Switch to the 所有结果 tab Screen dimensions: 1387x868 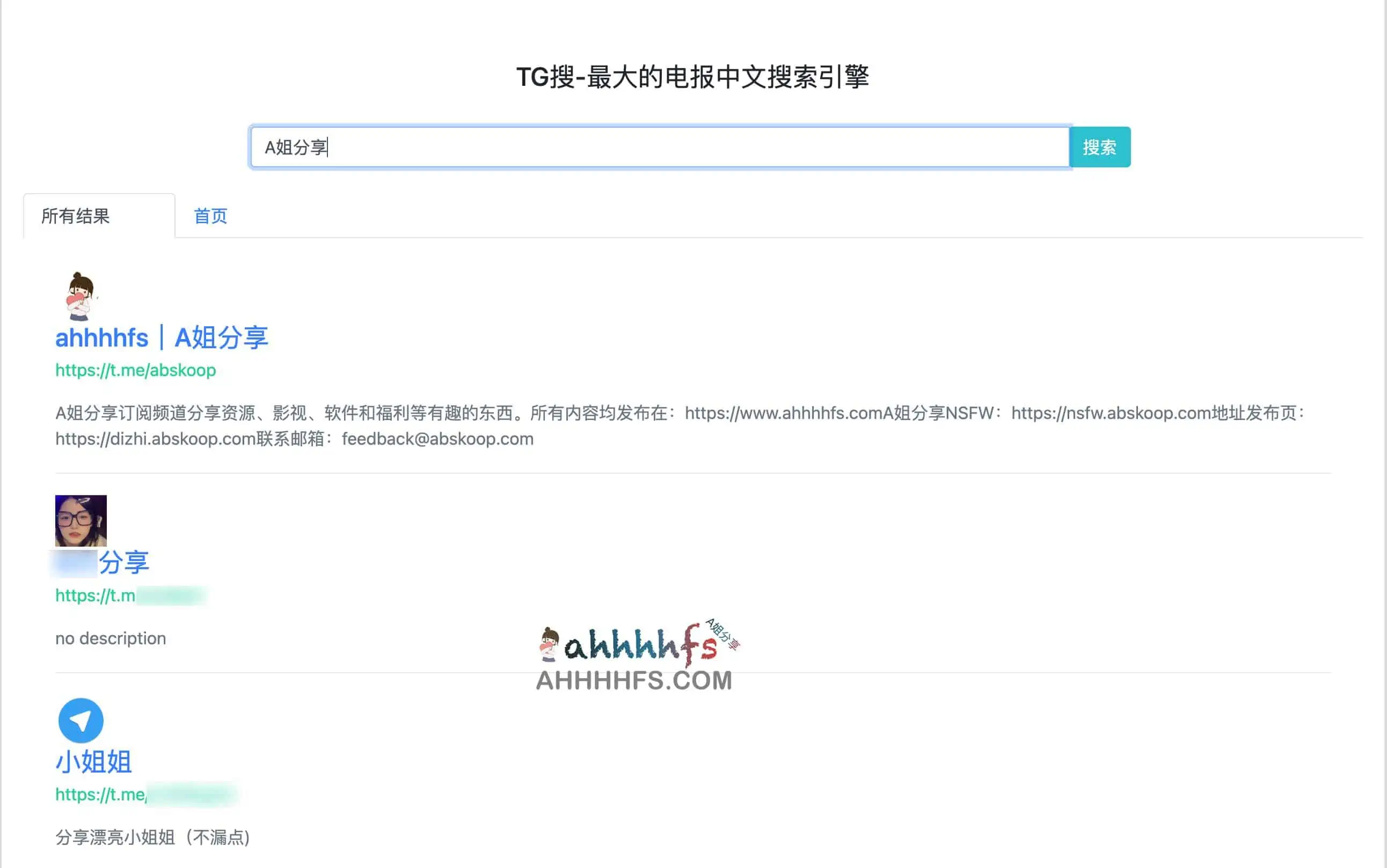pyautogui.click(x=75, y=216)
